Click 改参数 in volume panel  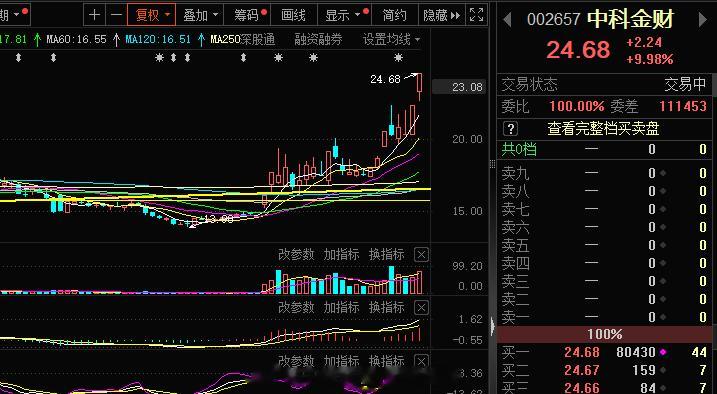tap(296, 255)
